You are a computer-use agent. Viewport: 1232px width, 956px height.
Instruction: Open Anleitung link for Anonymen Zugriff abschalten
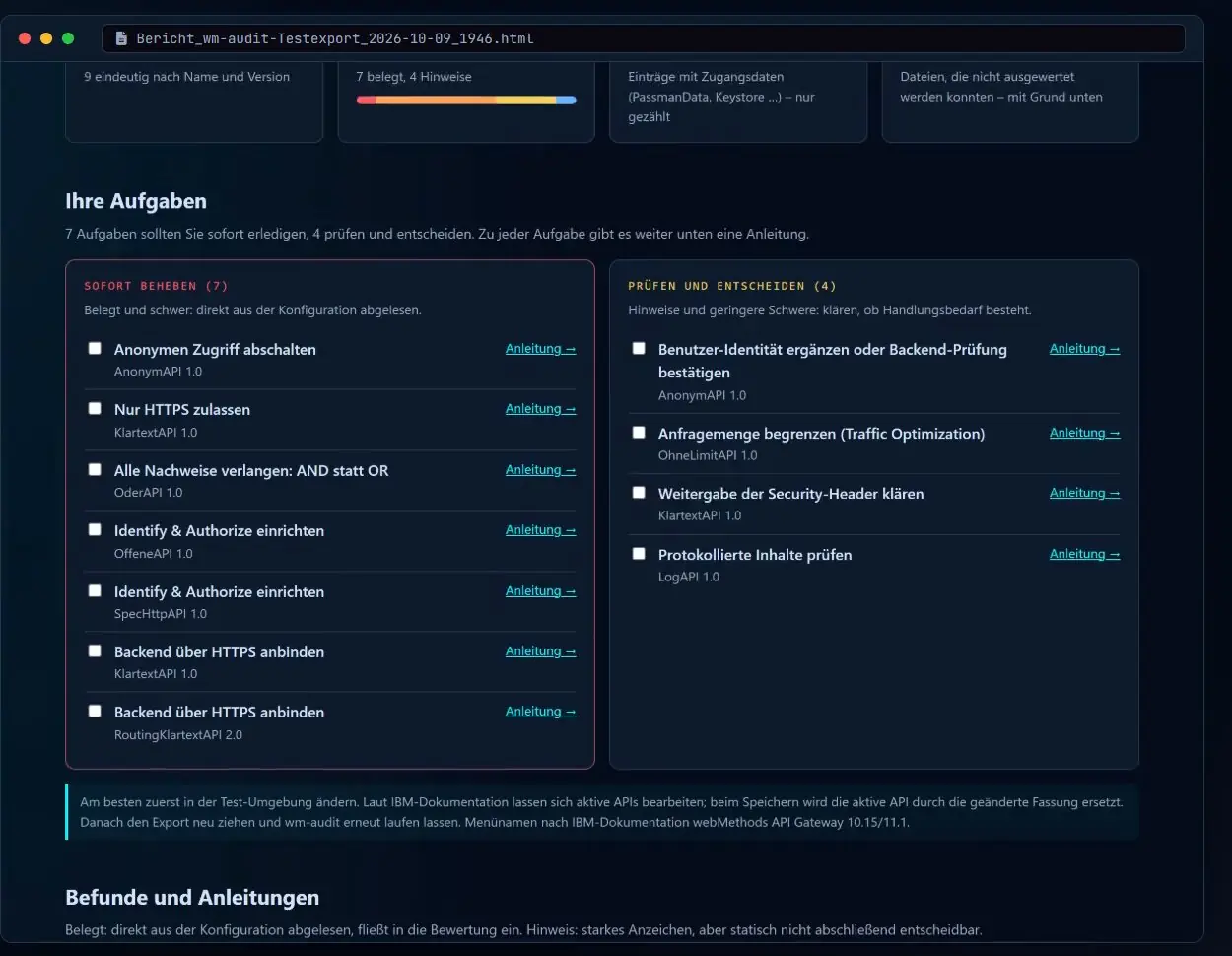pos(540,349)
